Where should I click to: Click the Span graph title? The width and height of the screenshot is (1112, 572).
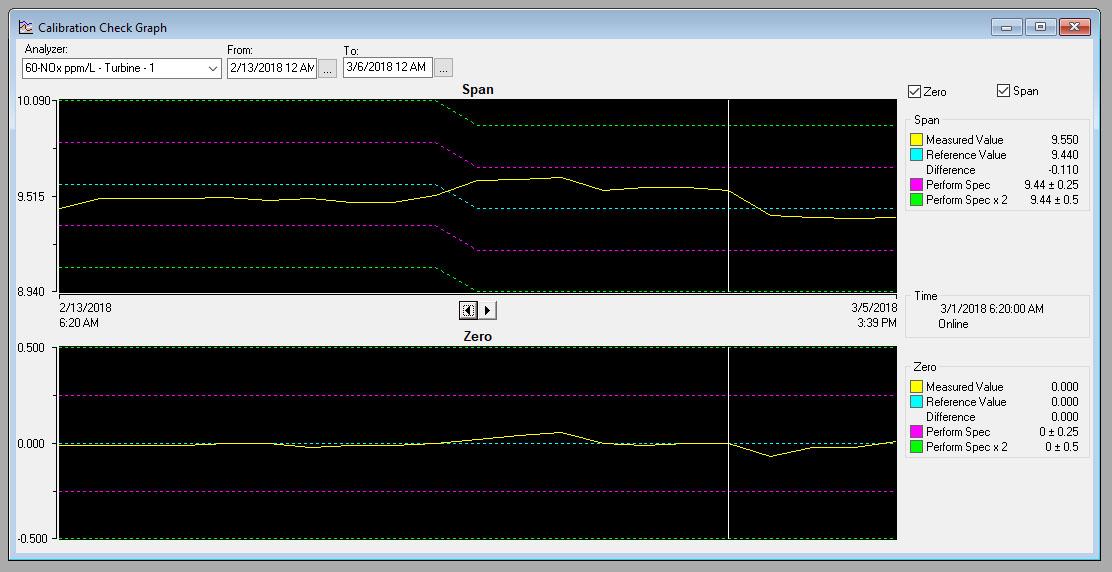(x=478, y=89)
